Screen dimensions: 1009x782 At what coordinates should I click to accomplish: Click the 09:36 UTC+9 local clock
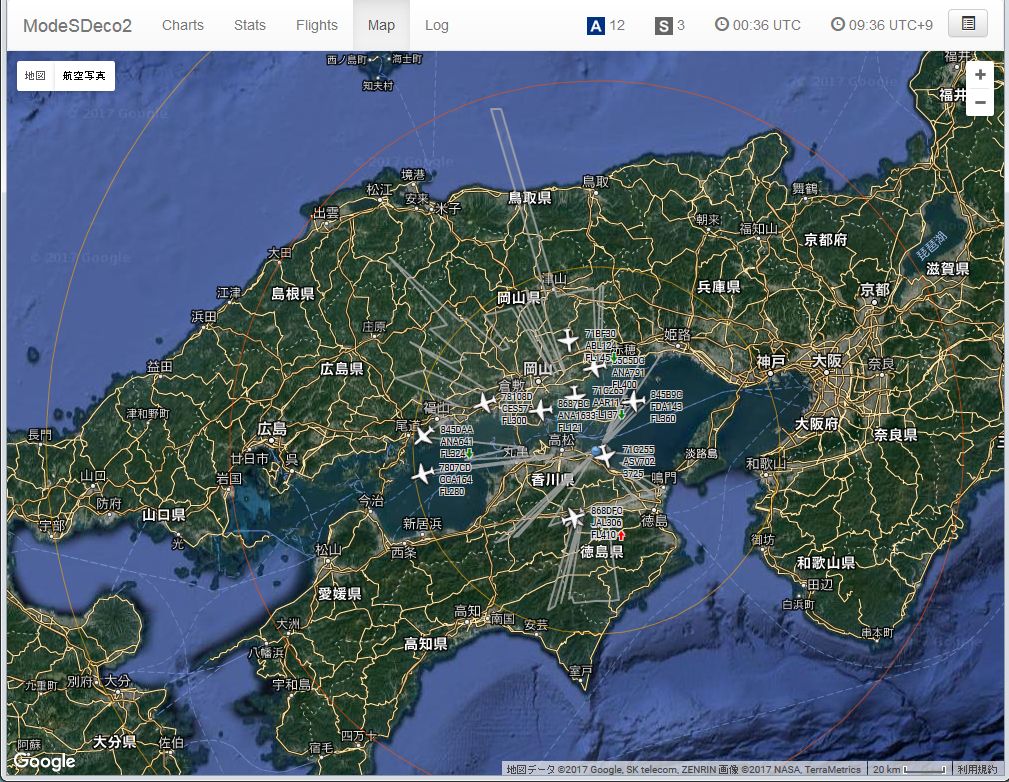(x=882, y=25)
